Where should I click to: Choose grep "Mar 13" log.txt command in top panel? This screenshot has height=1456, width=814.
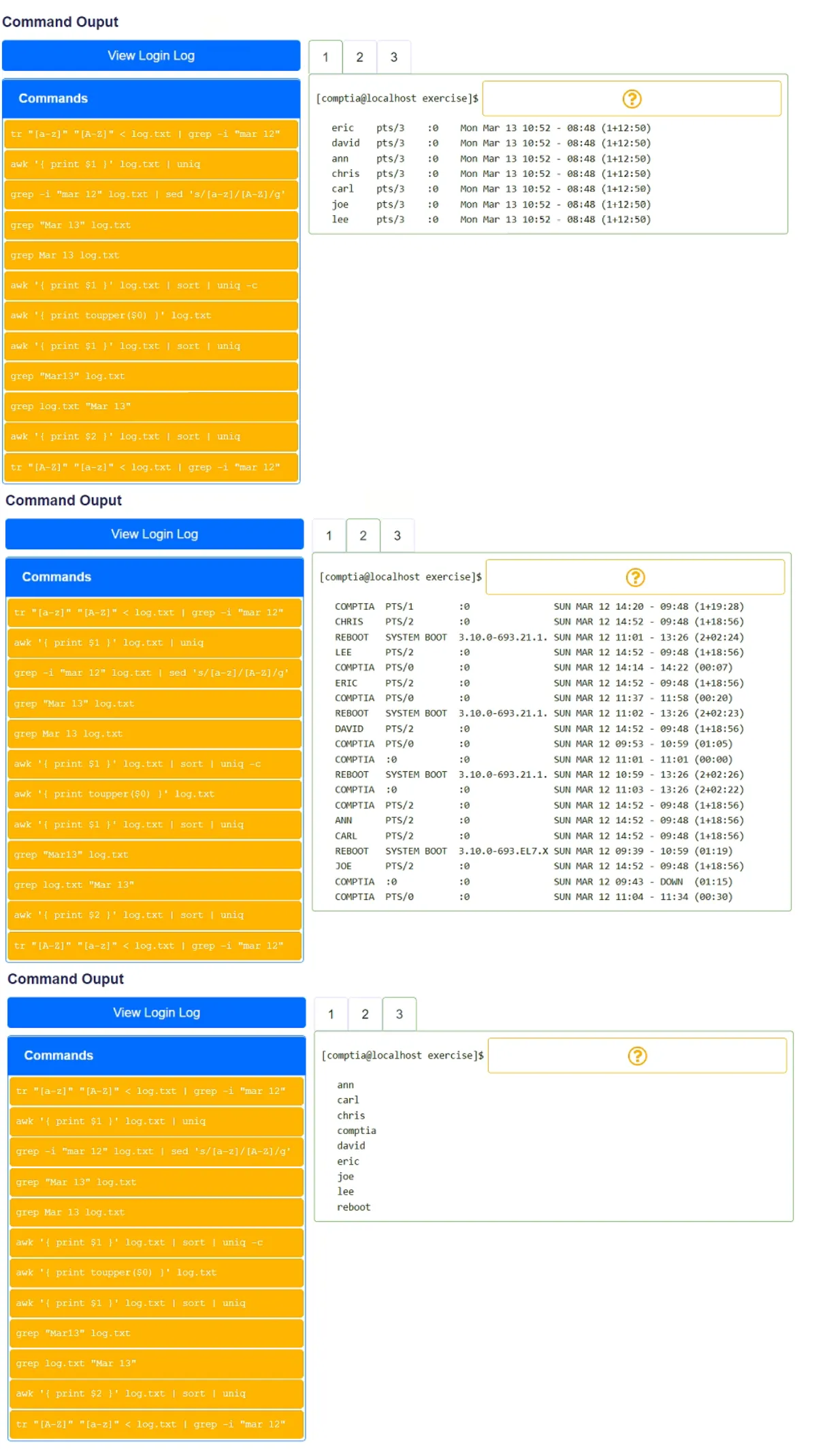pyautogui.click(x=151, y=225)
